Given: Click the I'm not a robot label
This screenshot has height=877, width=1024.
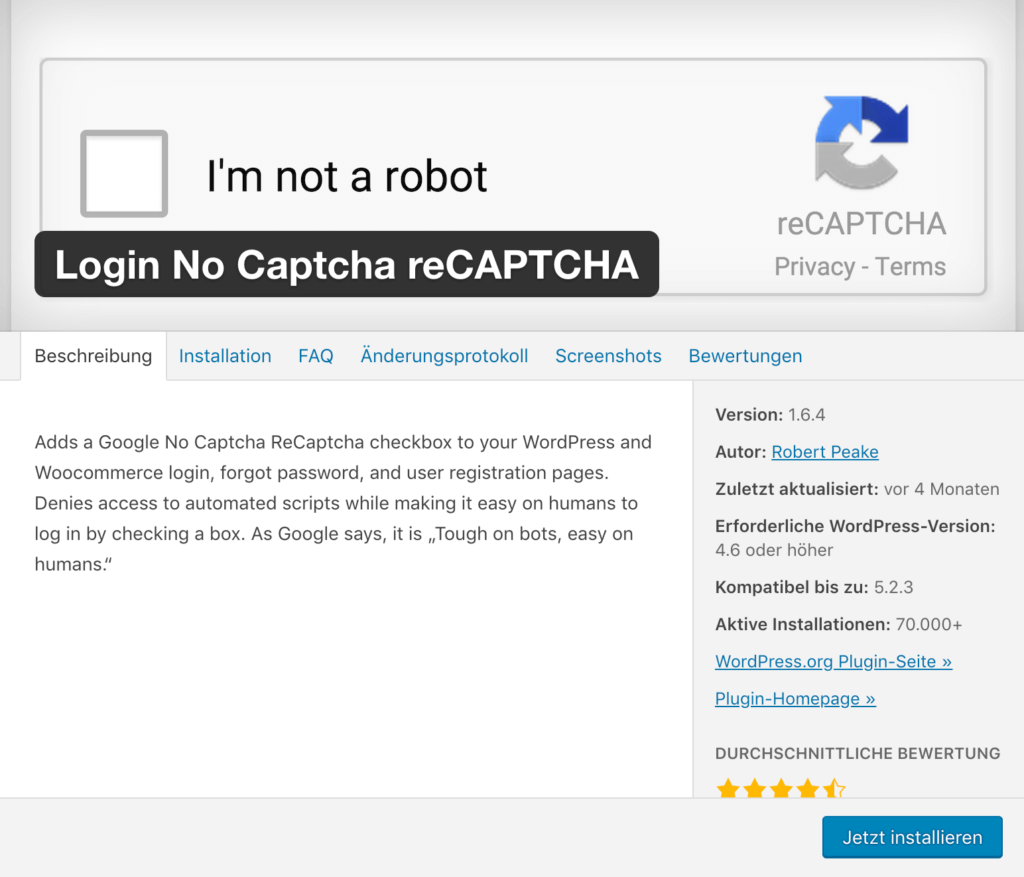Looking at the screenshot, I should tap(347, 176).
